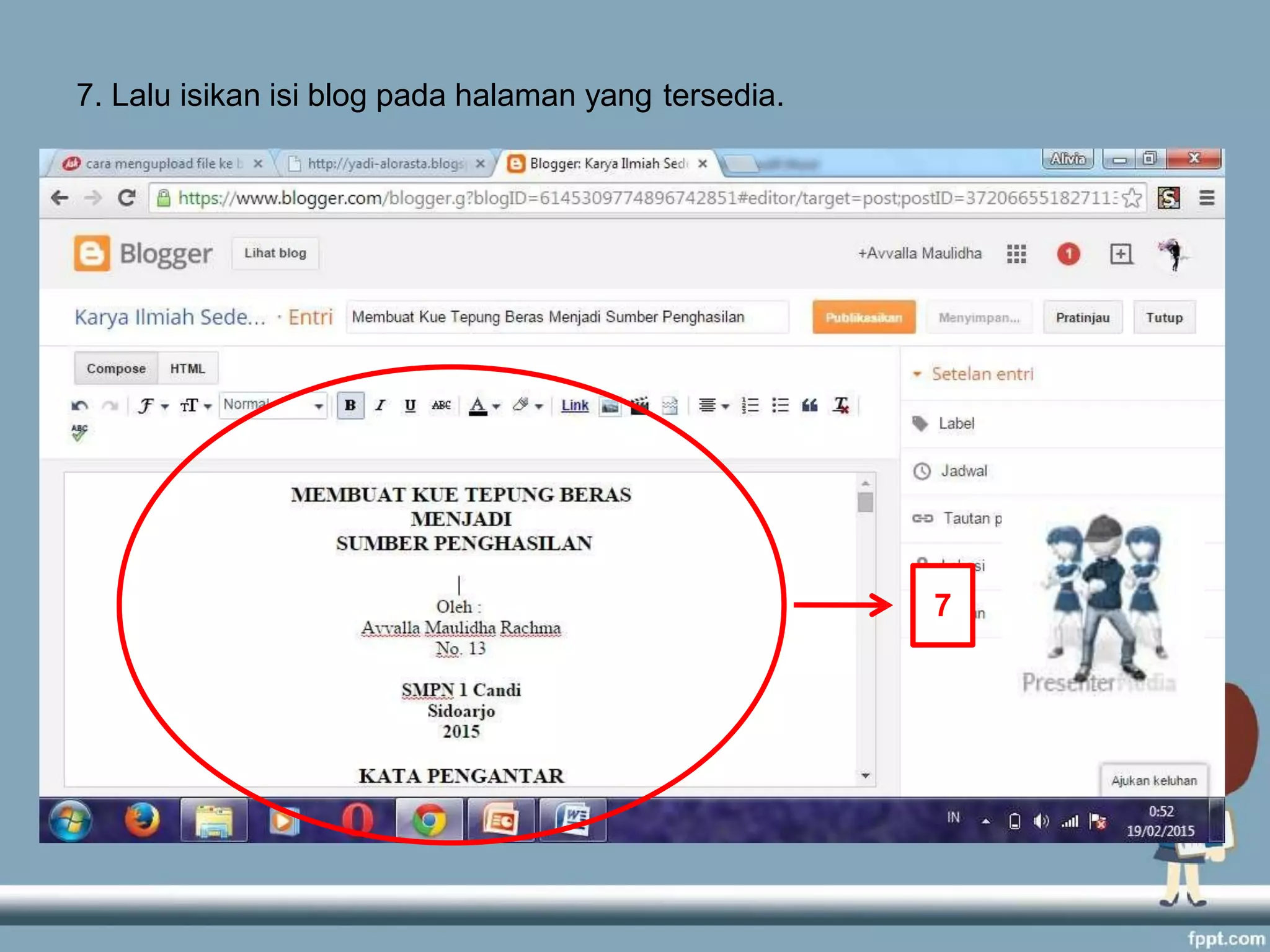Toggle underline formatting
This screenshot has width=1270, height=952.
(410, 405)
